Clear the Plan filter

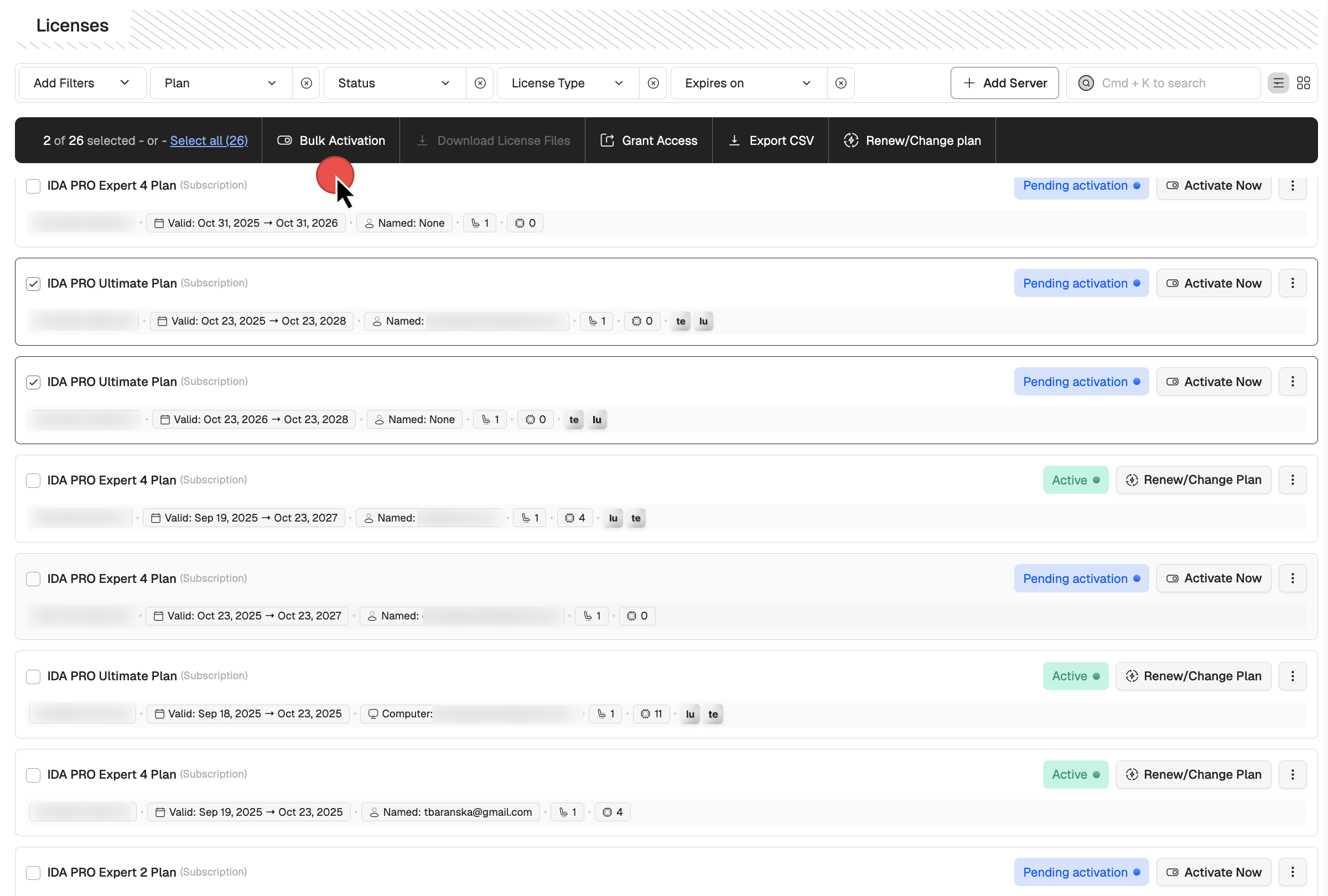click(307, 83)
